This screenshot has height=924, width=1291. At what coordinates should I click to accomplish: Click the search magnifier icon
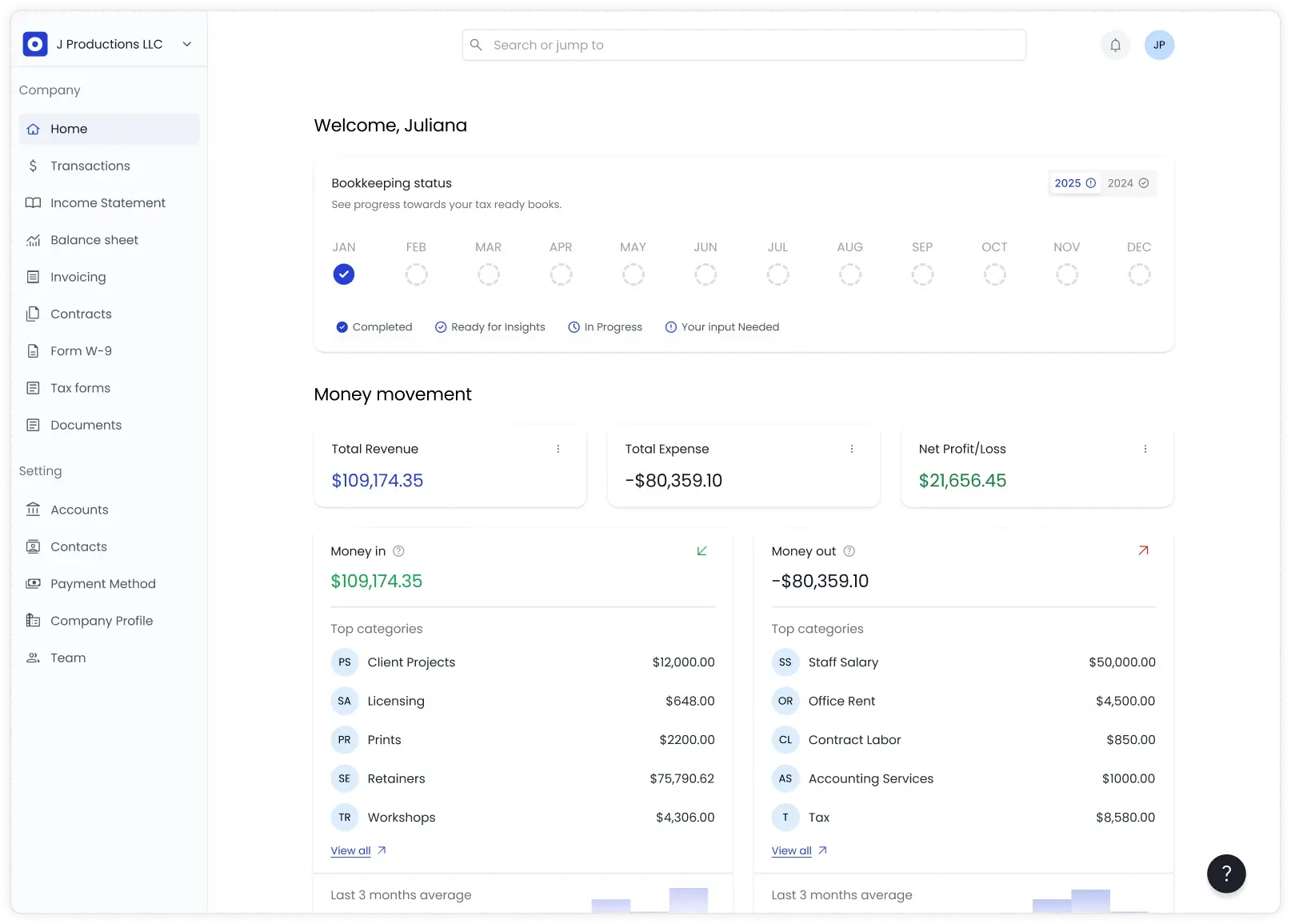pos(476,45)
